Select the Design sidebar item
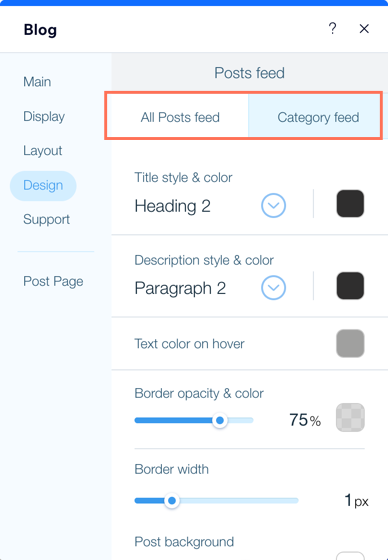 [43, 186]
